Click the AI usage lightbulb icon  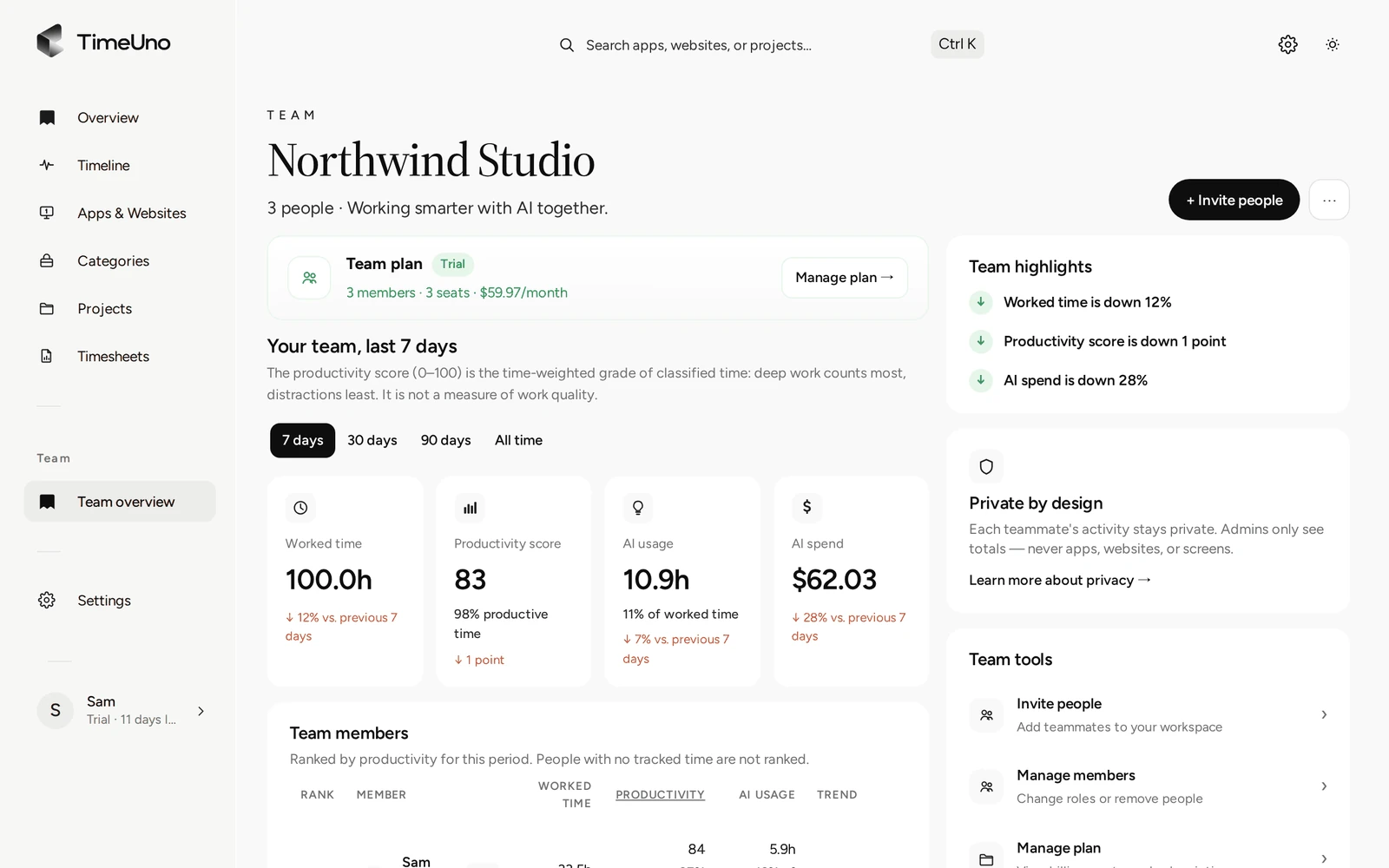[x=638, y=508]
